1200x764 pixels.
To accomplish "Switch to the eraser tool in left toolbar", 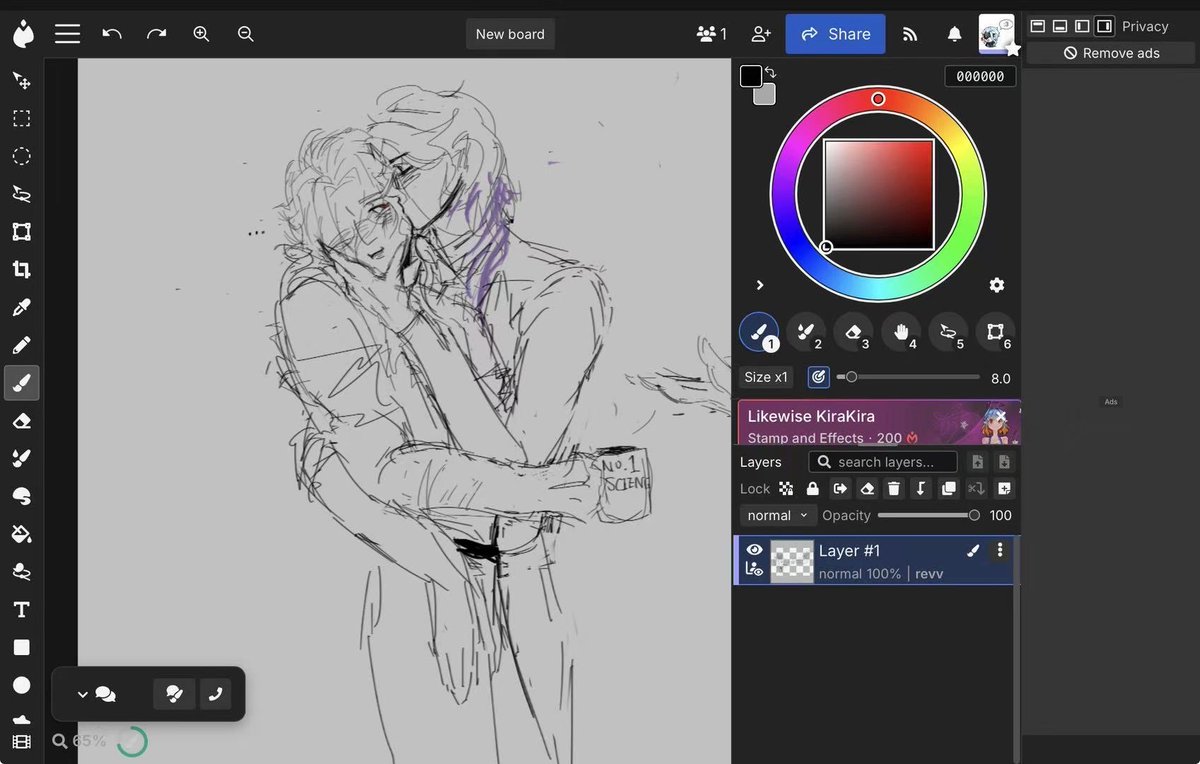I will [21, 421].
